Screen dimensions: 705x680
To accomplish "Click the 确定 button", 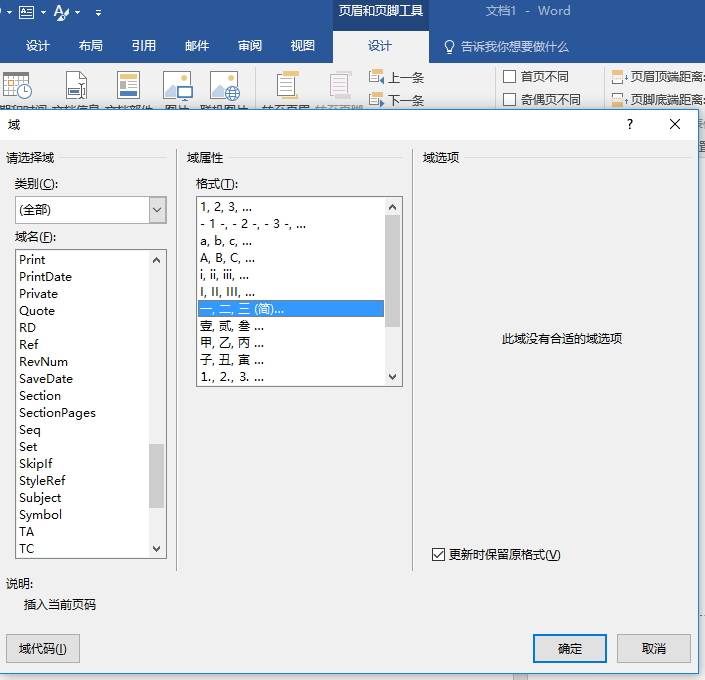I will [x=570, y=649].
